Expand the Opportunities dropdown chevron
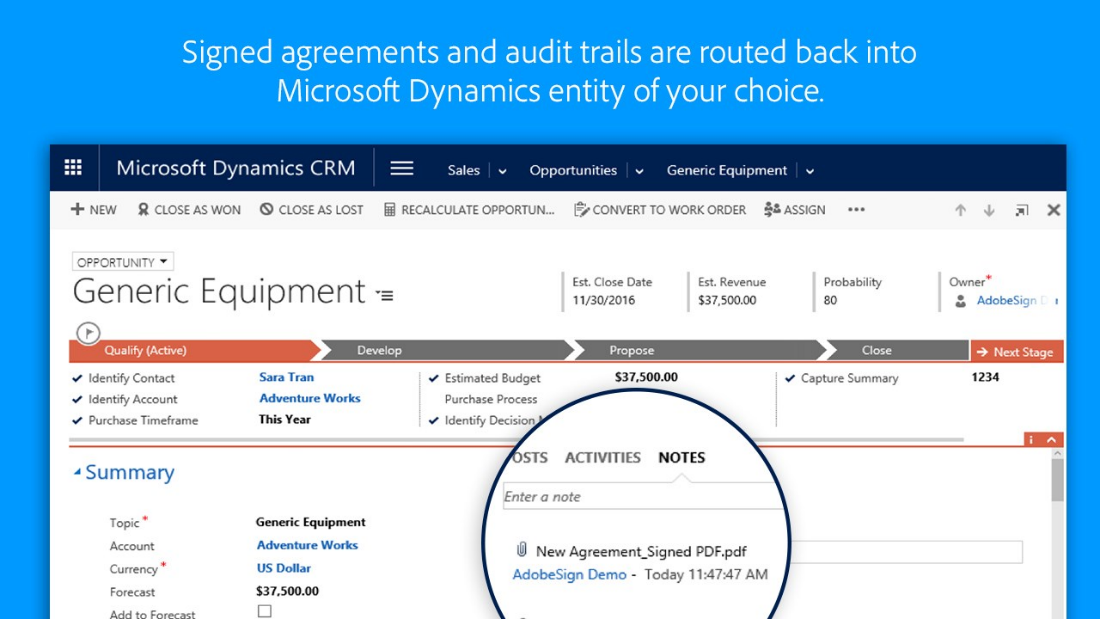 tap(639, 171)
